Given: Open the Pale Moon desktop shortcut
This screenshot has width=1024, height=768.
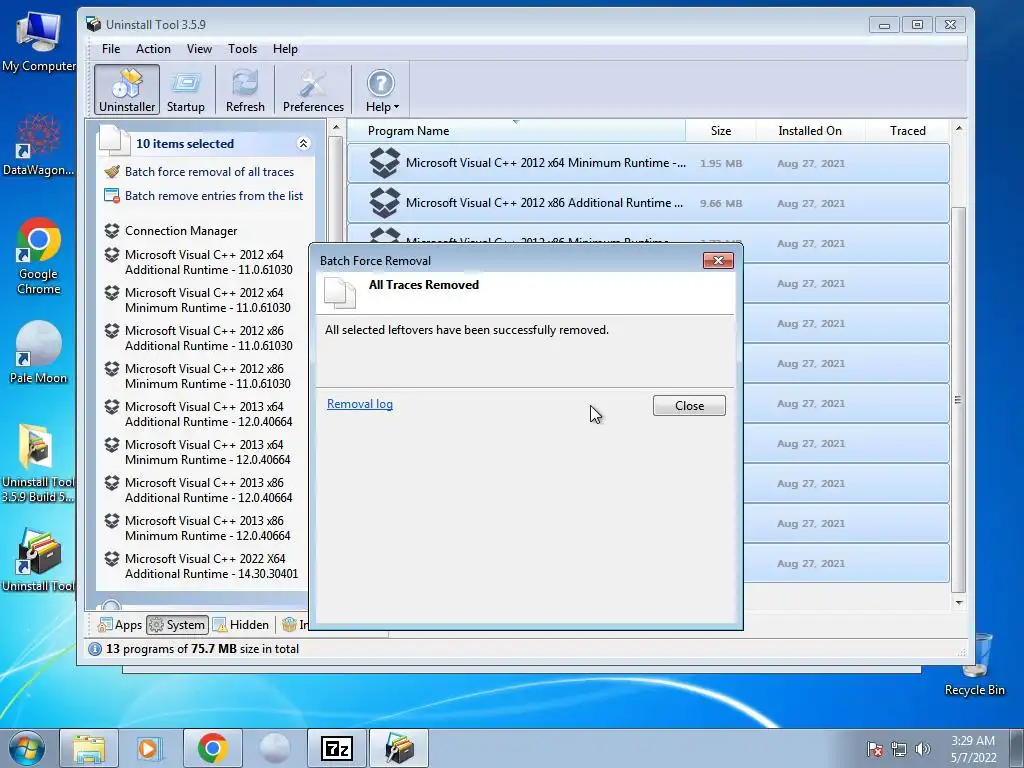Looking at the screenshot, I should [x=39, y=353].
